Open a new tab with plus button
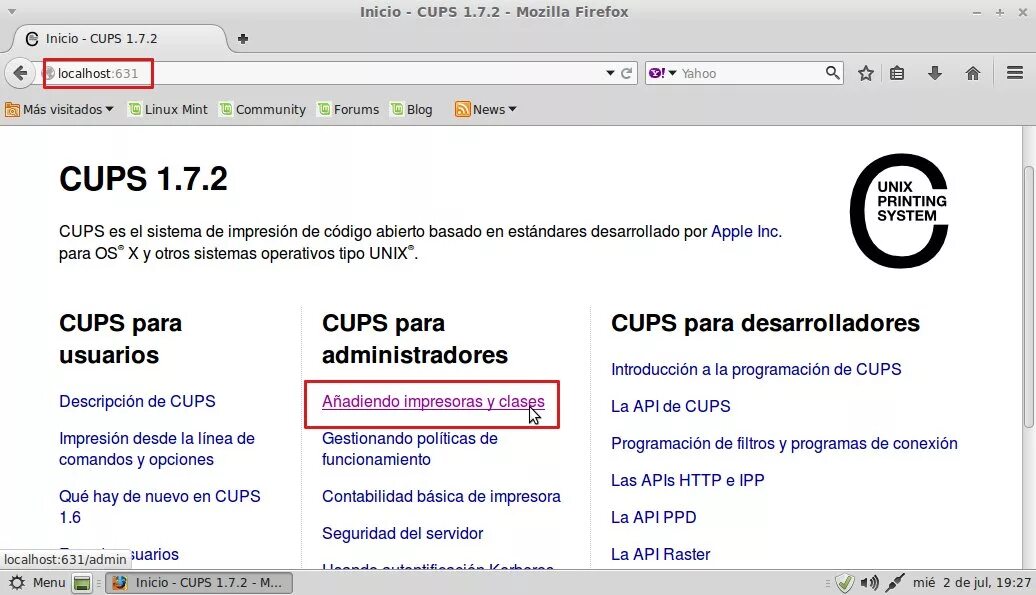Viewport: 1036px width, 595px height. click(242, 39)
